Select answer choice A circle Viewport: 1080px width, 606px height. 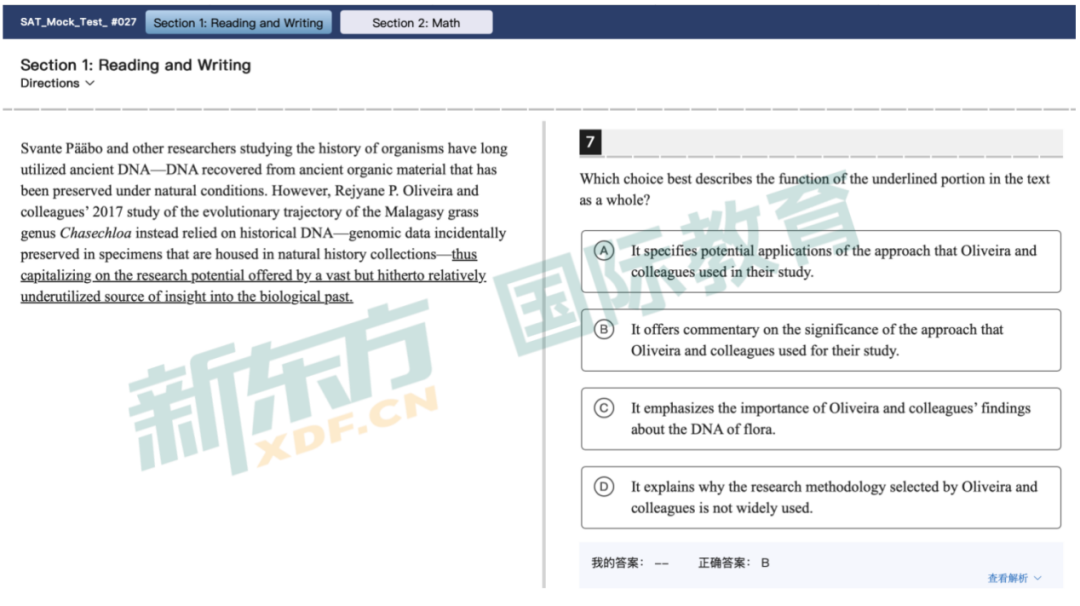click(604, 251)
